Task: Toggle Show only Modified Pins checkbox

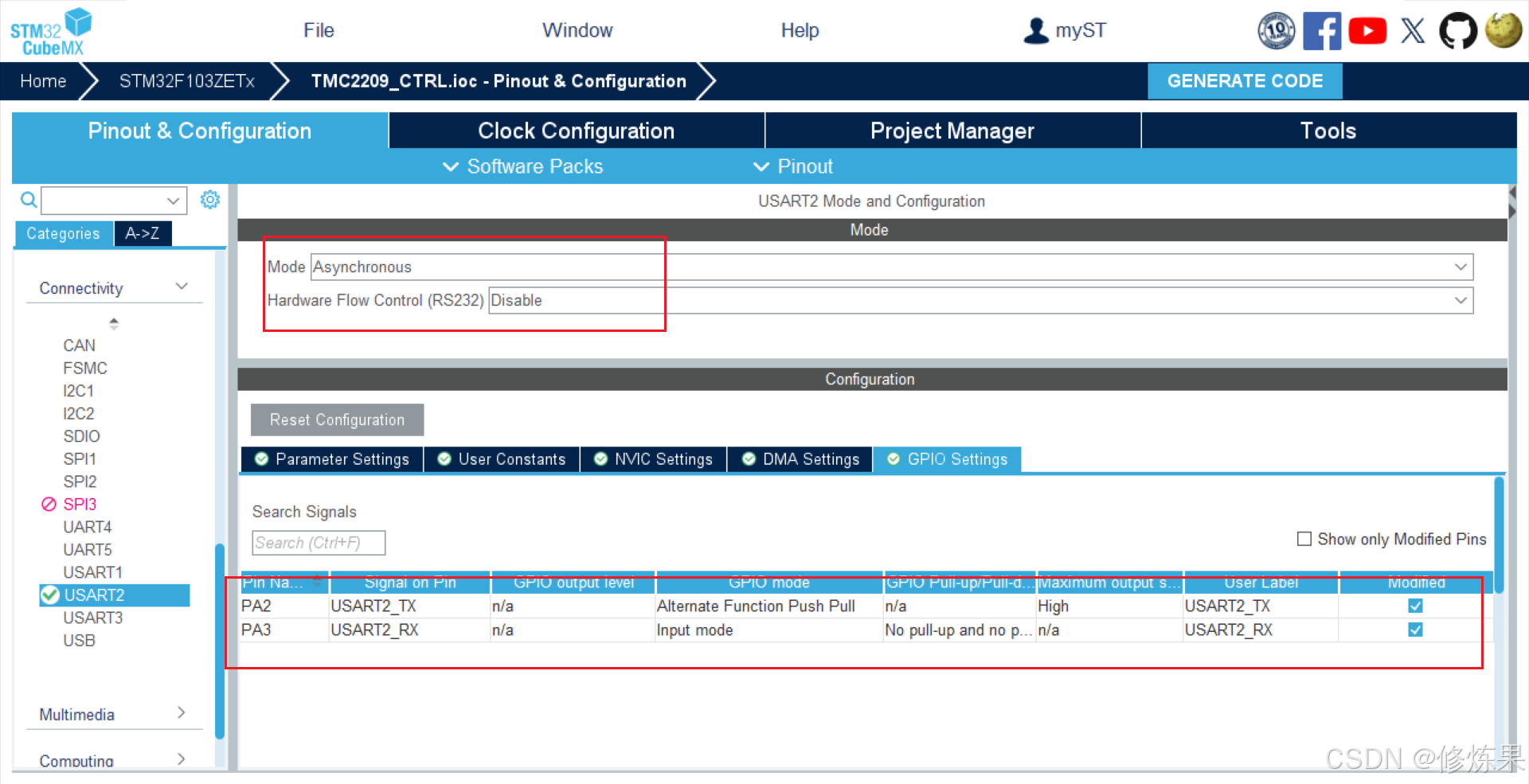Action: click(x=1304, y=539)
